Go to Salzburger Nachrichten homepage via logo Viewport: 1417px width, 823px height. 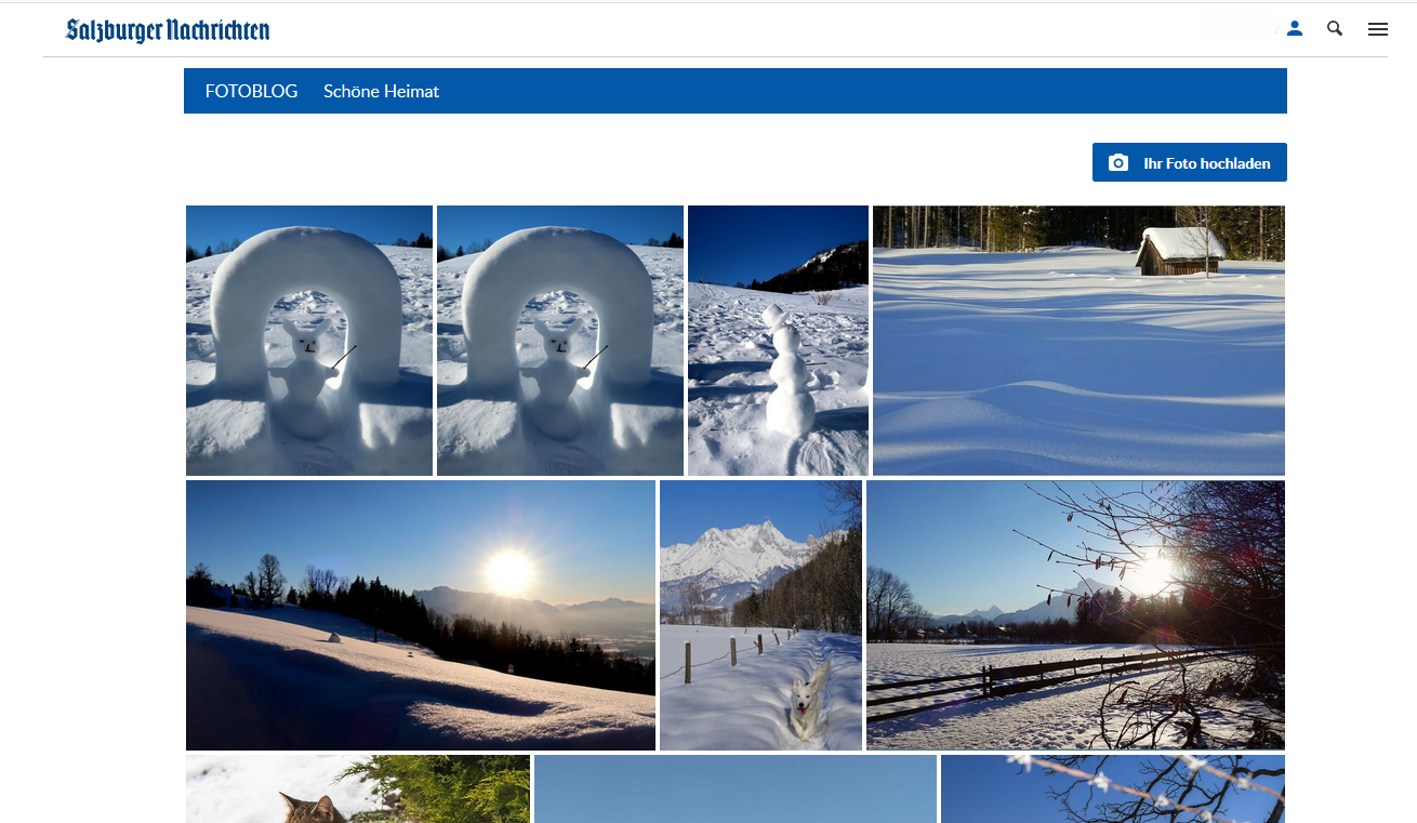point(168,31)
